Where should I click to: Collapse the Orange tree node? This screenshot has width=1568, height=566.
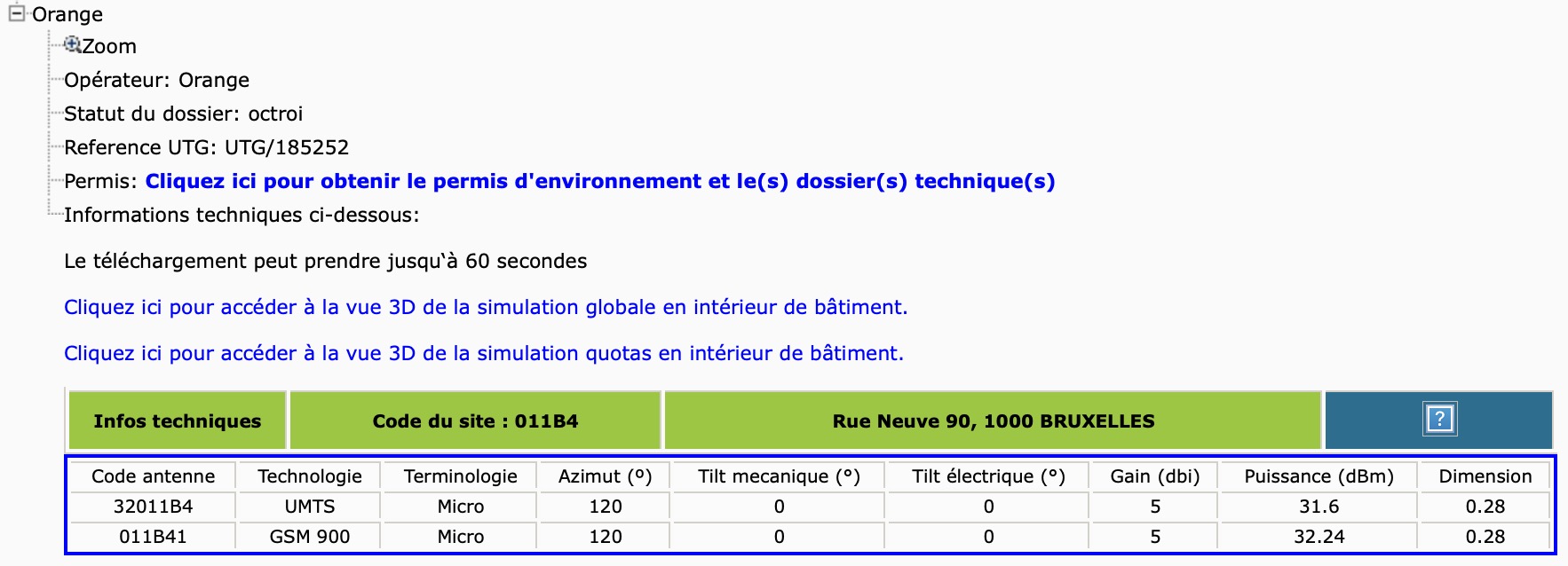click(16, 13)
